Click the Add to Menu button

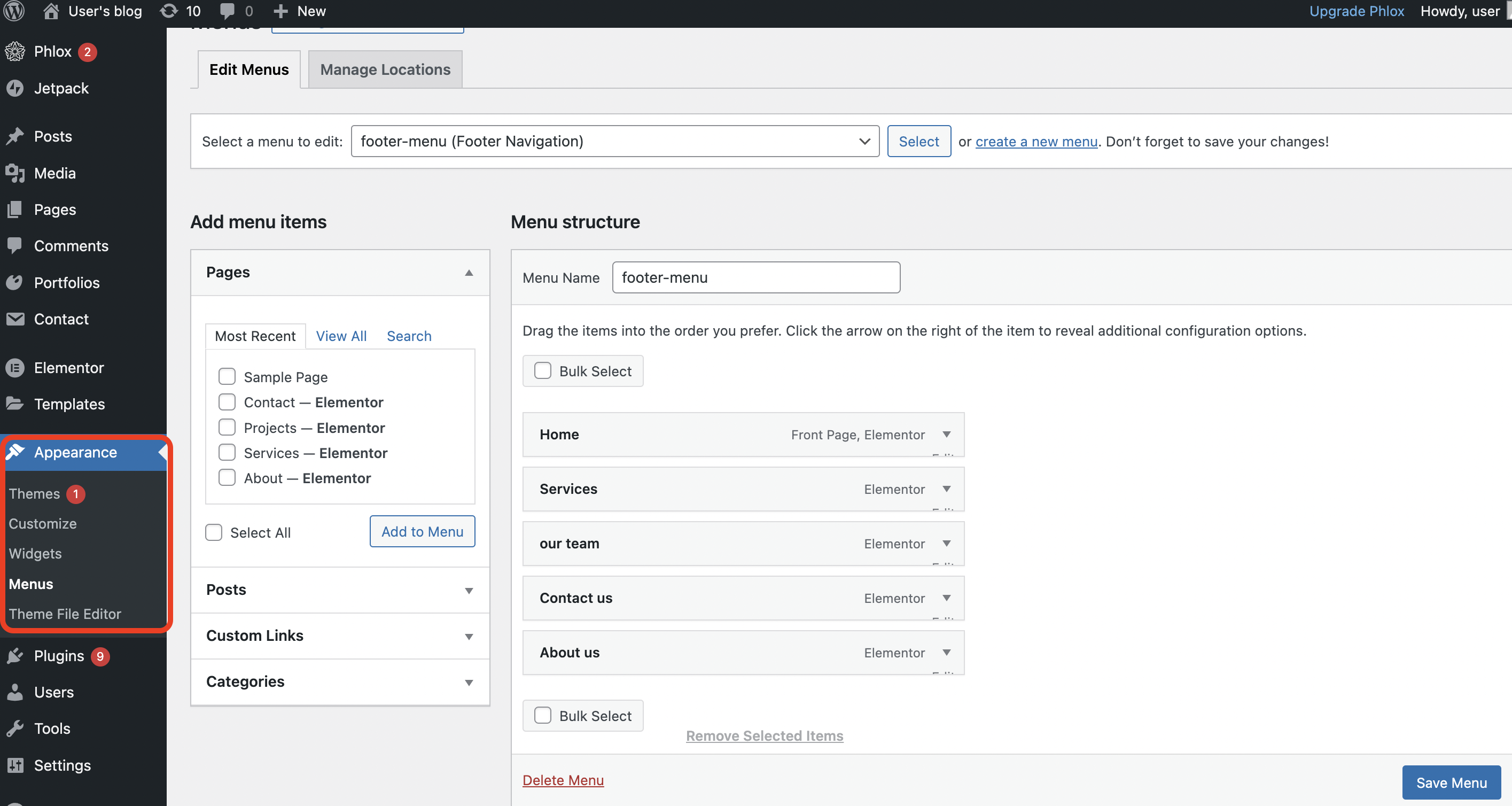coord(422,531)
